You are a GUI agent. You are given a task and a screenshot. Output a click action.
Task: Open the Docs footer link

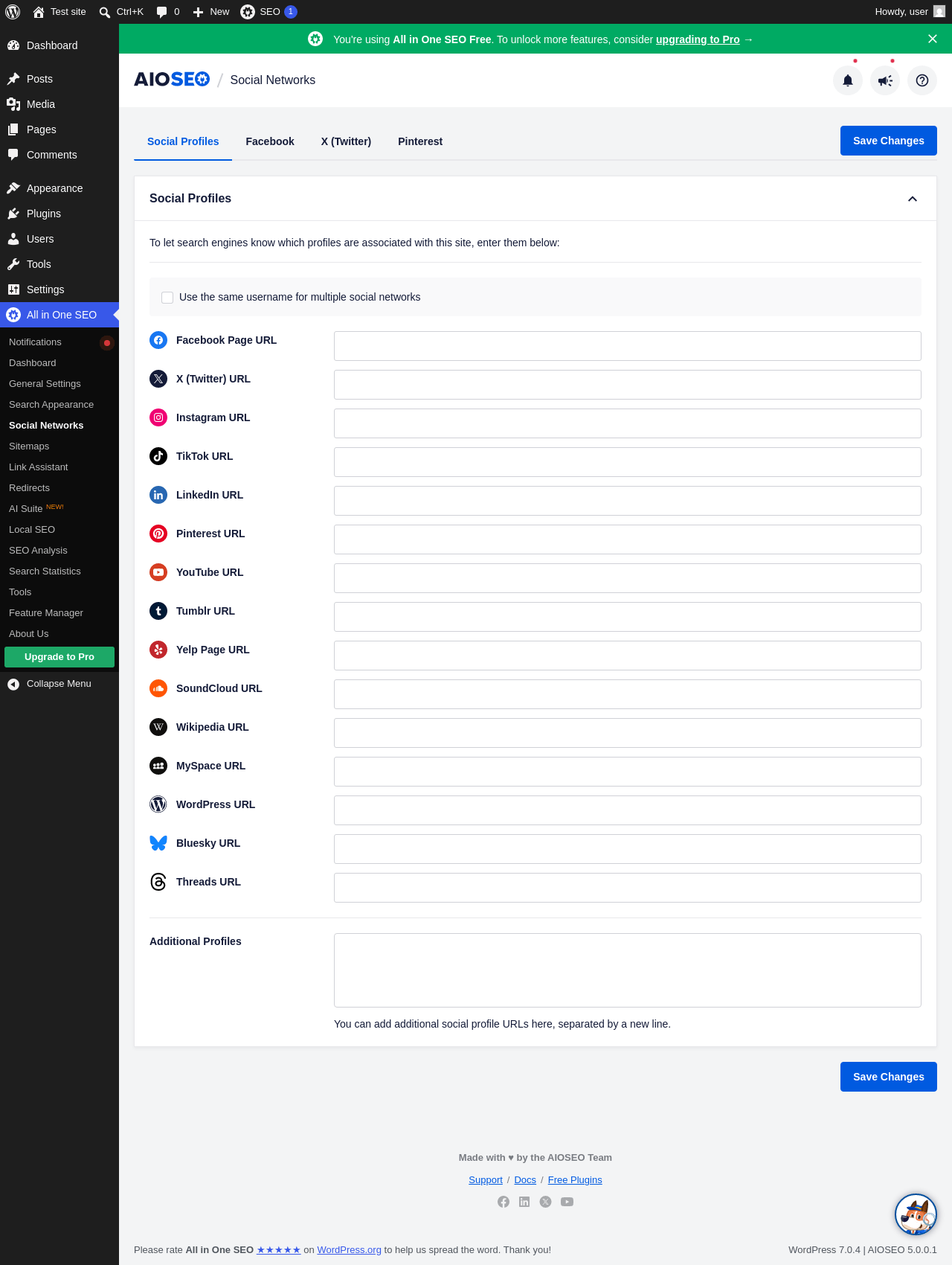525,1180
